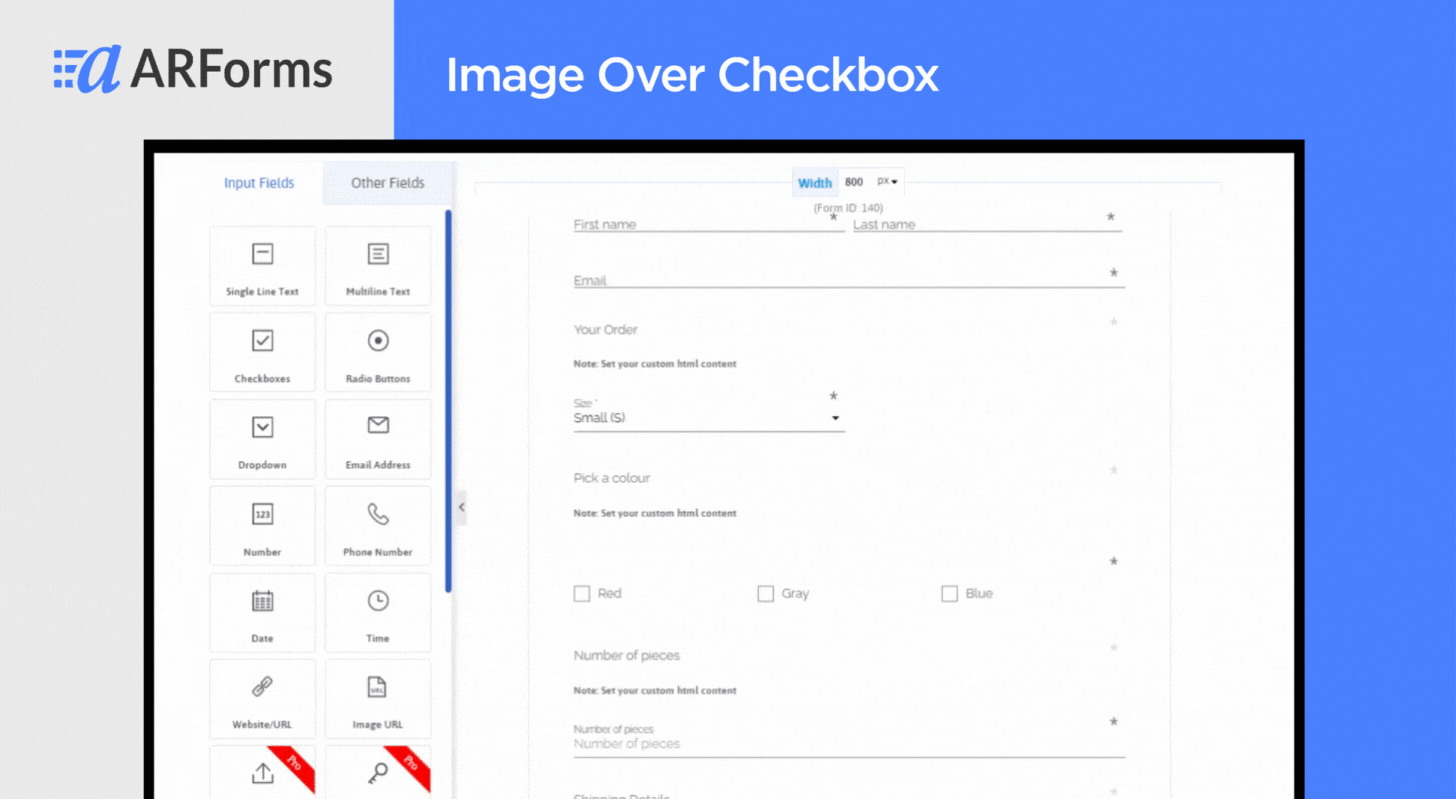The image size is (1456, 800).
Task: Add a Multiline Text field
Action: [x=378, y=266]
